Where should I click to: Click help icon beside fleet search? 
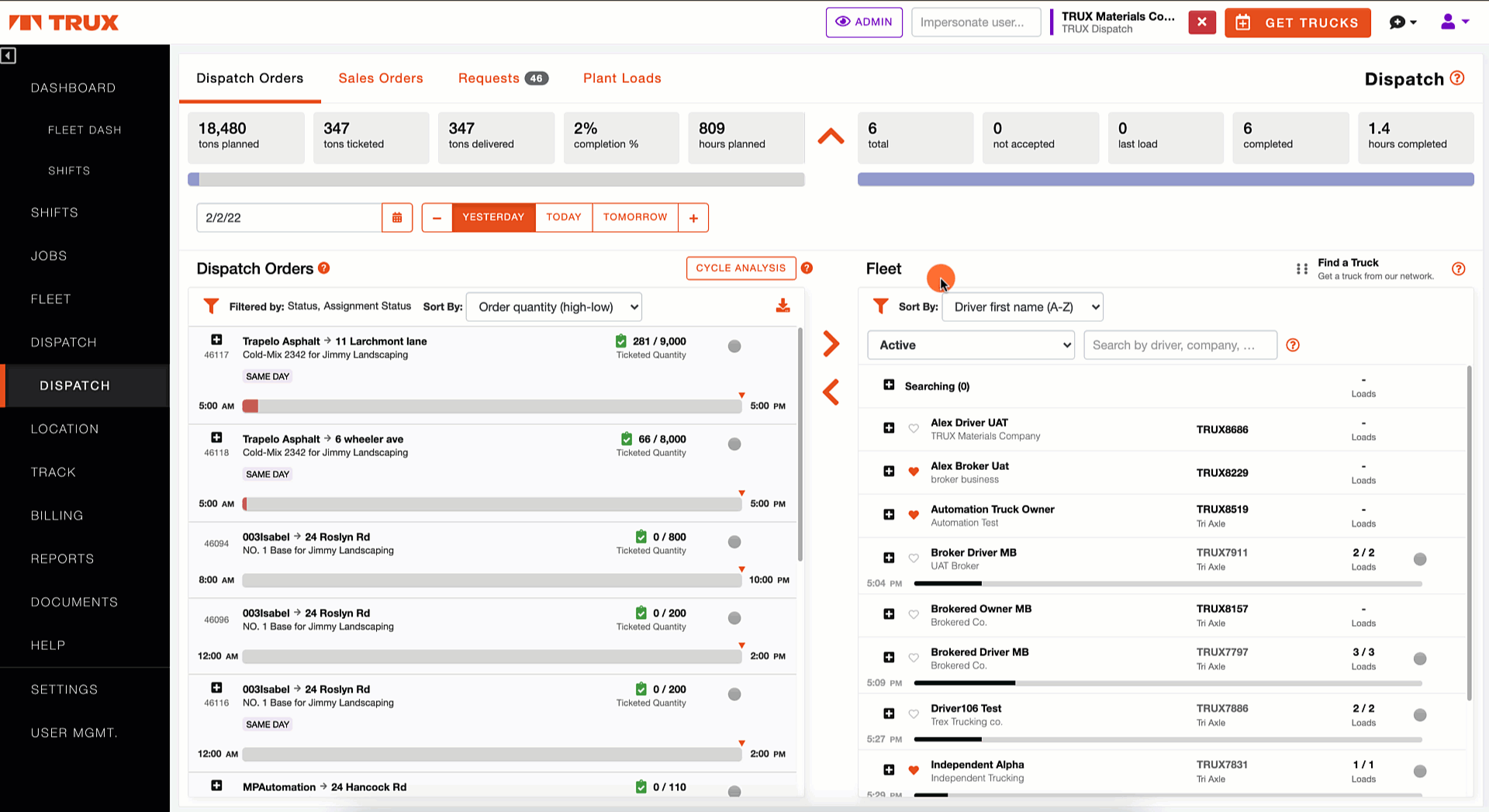1293,345
